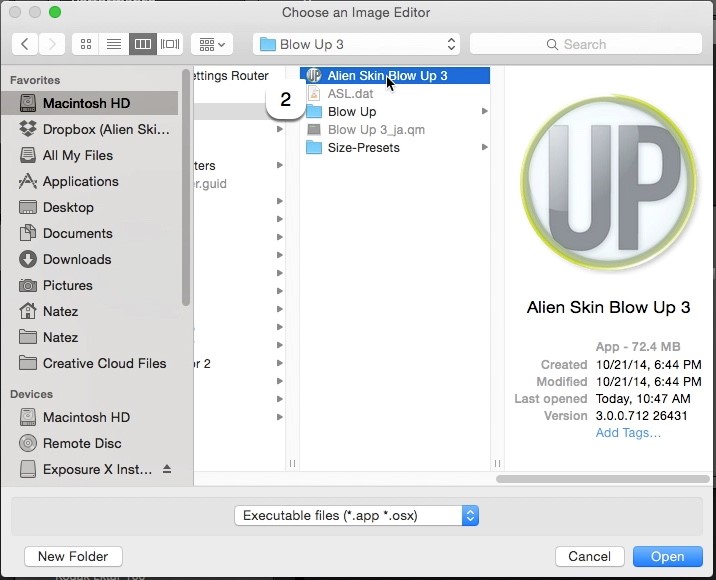
Task: Open the Blow Up 3 path popup
Action: tap(356, 44)
